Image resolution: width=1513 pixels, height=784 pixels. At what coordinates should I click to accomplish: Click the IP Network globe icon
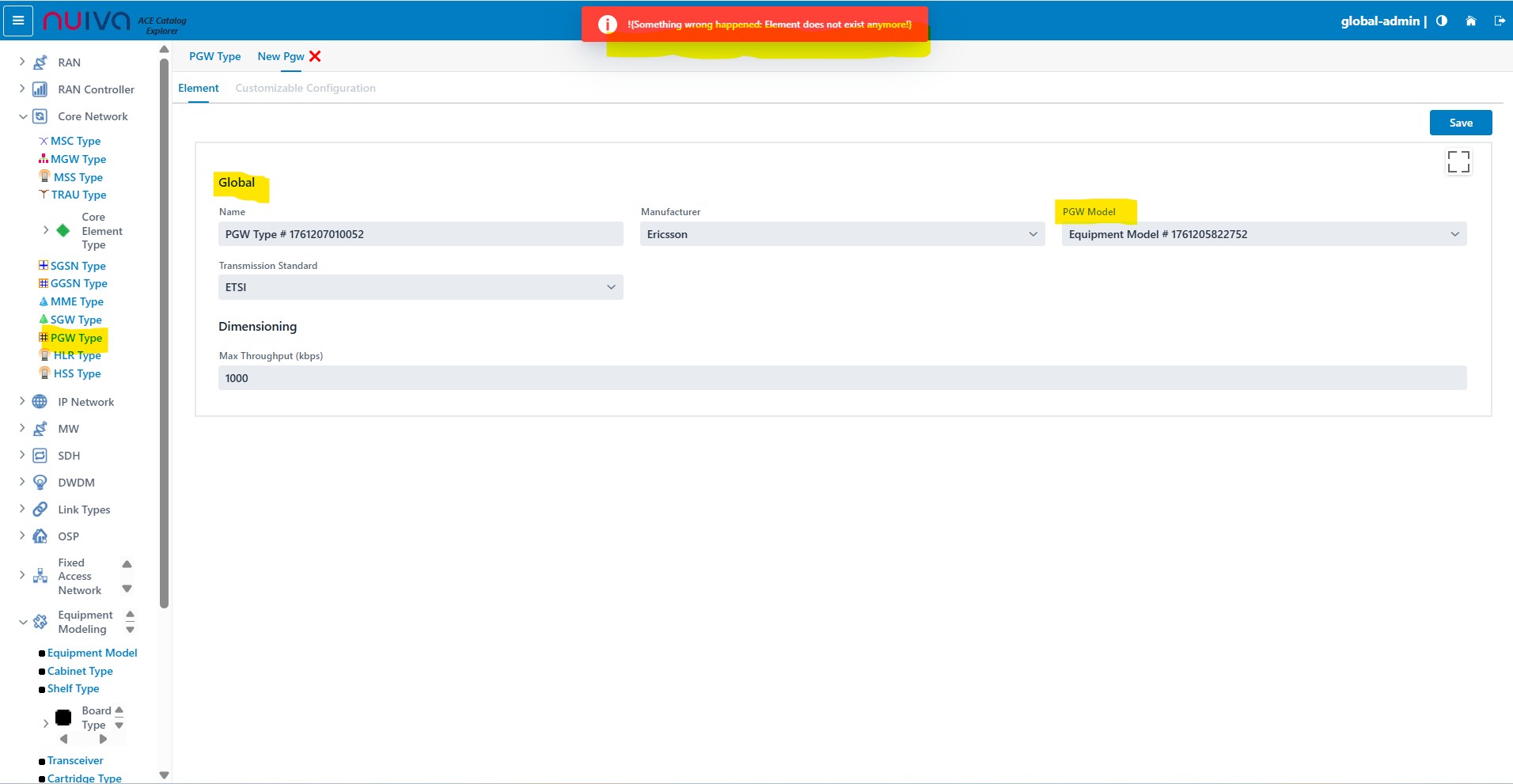click(x=40, y=402)
